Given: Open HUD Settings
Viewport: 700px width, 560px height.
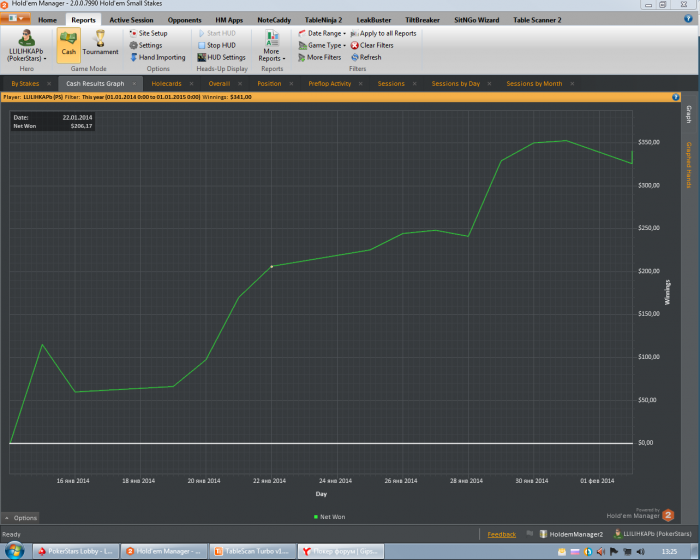Looking at the screenshot, I should [x=225, y=57].
